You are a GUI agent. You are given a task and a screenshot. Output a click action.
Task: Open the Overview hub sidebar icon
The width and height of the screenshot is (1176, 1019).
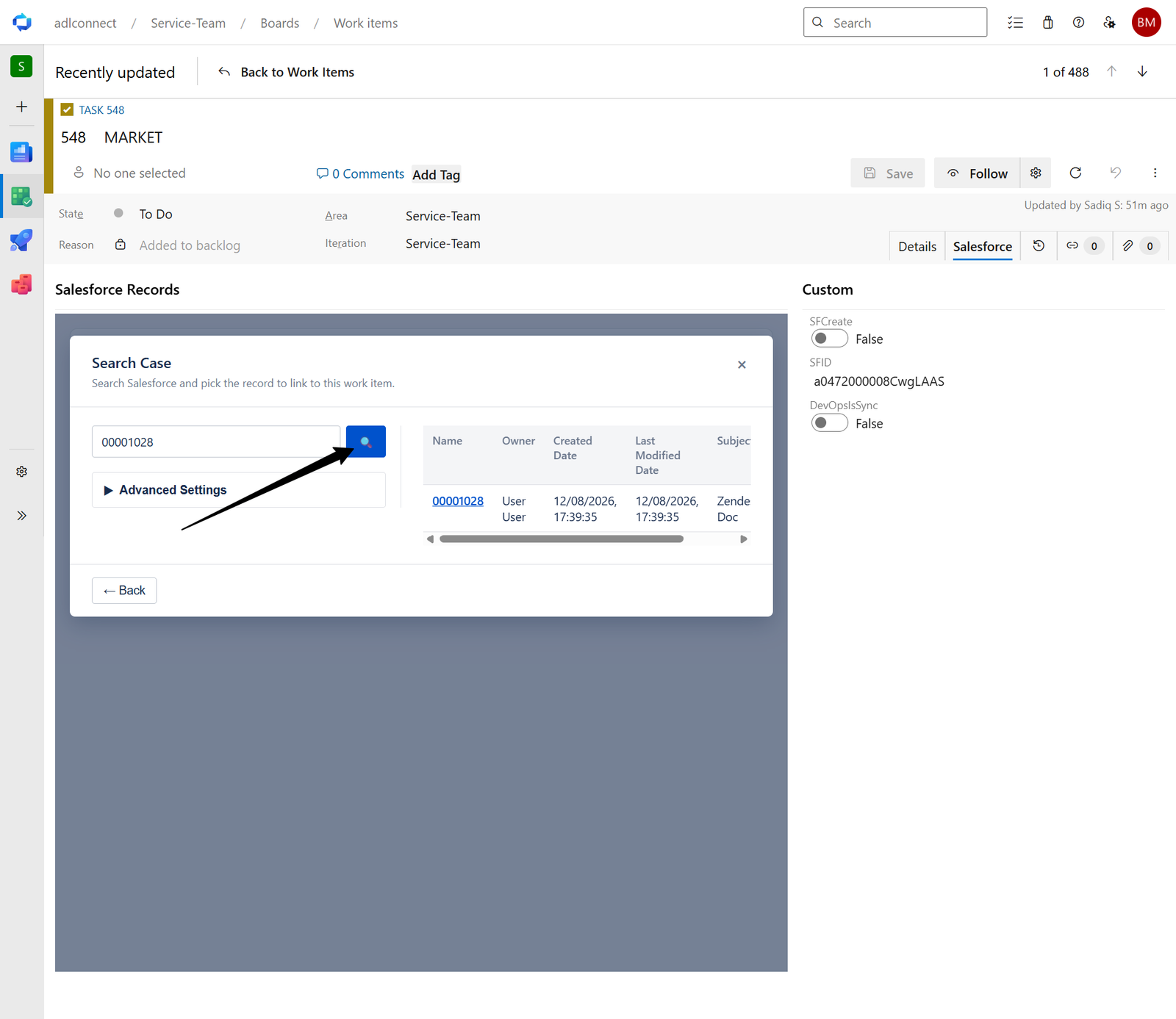tap(21, 152)
